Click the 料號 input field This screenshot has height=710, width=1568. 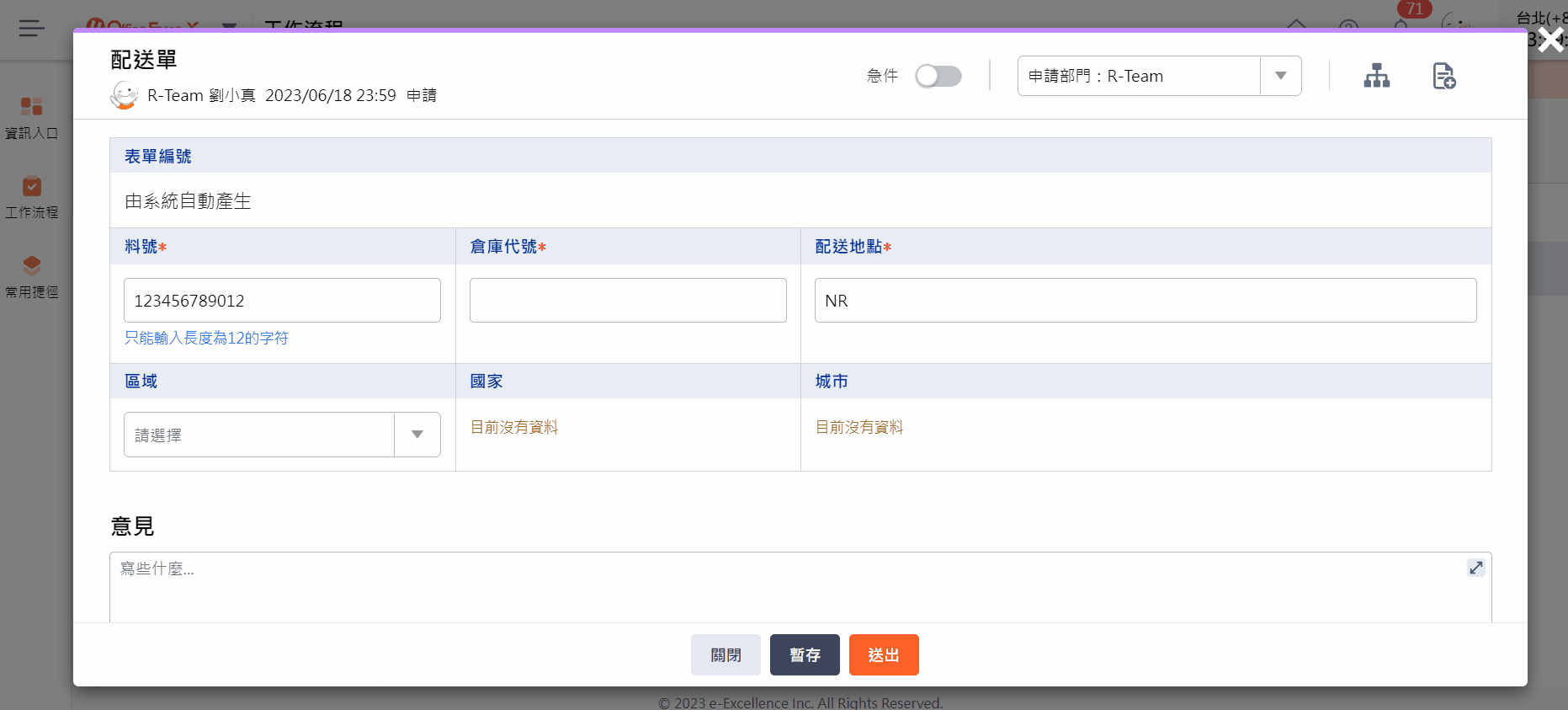pyautogui.click(x=282, y=301)
